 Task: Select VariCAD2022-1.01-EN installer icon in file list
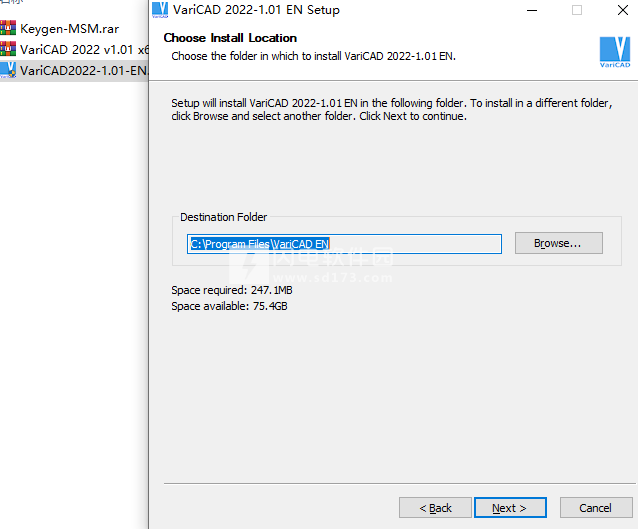(8, 70)
